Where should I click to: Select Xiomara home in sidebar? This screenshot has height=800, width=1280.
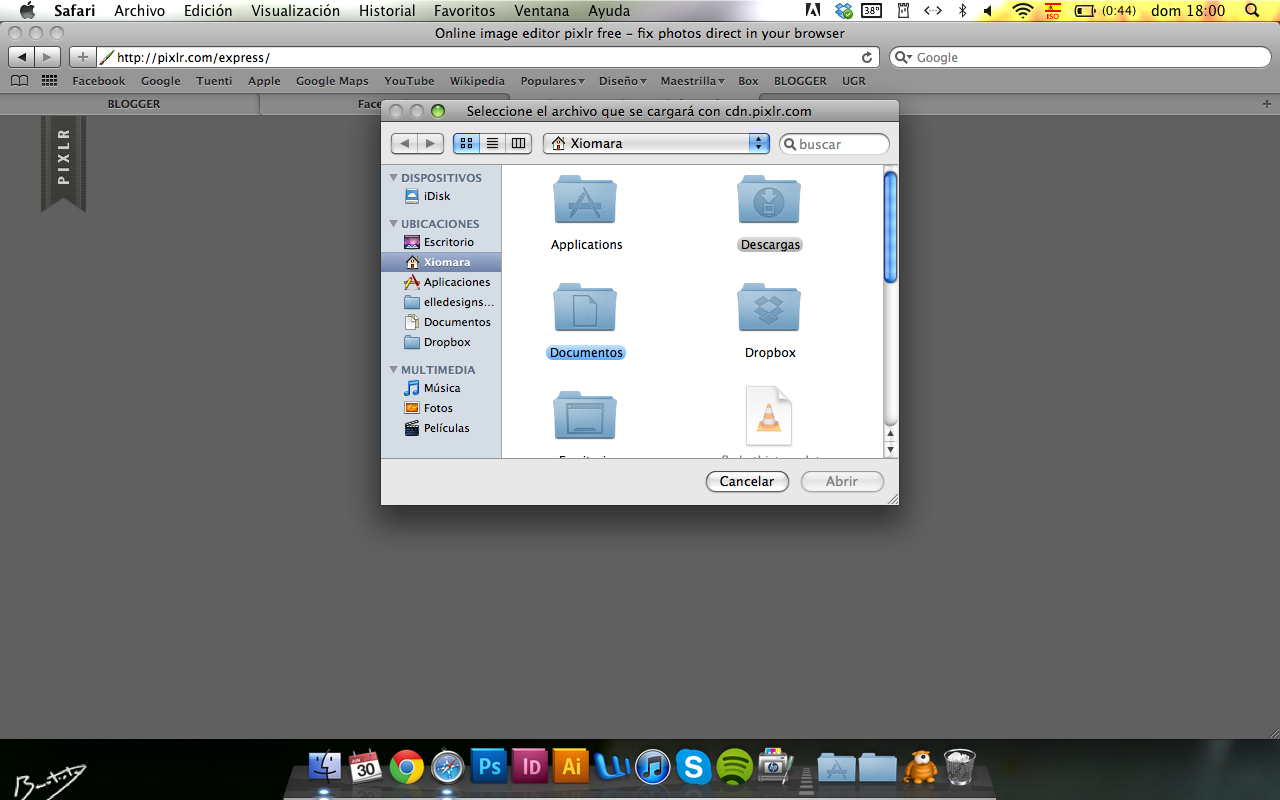[441, 262]
